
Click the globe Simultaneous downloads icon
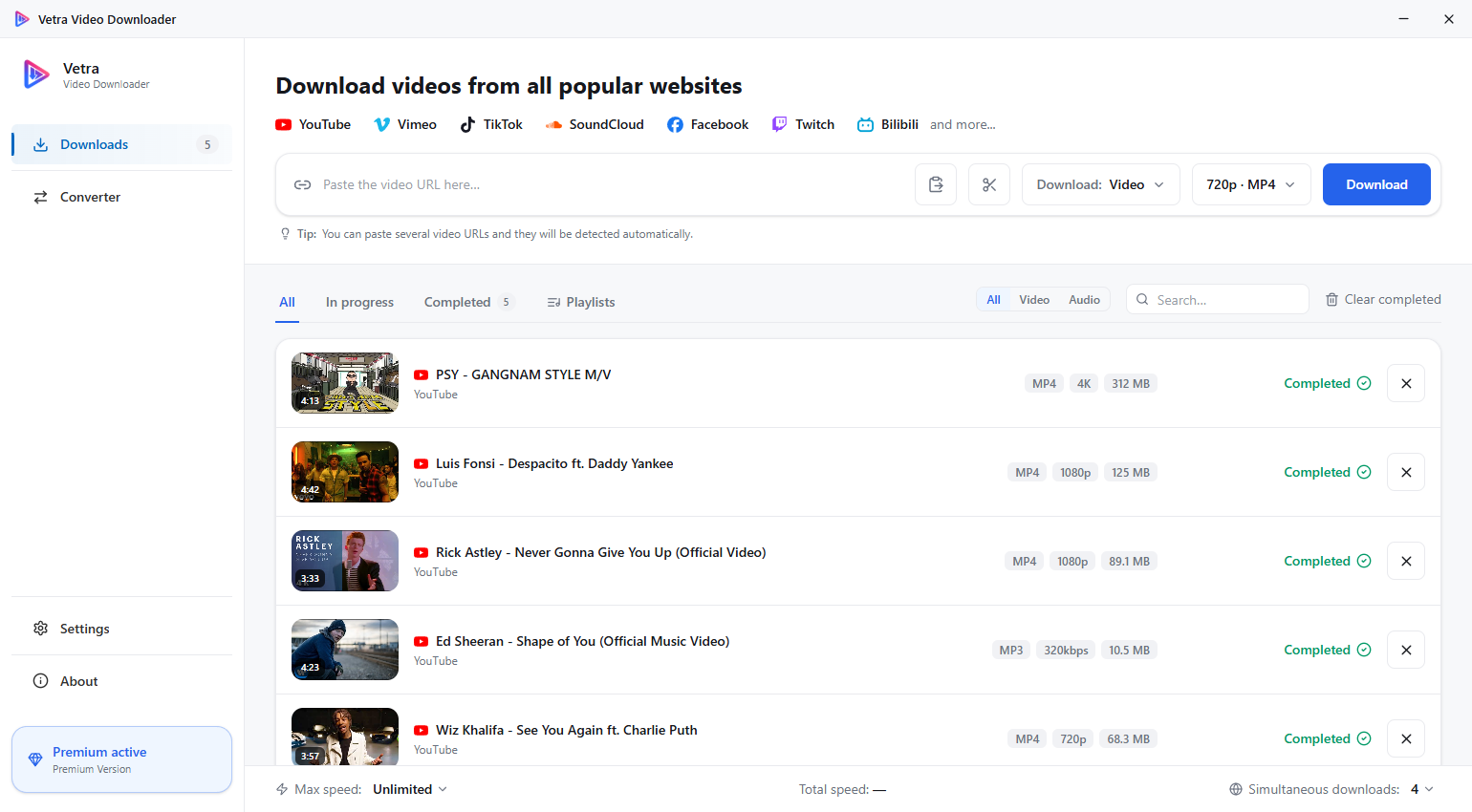click(1236, 789)
